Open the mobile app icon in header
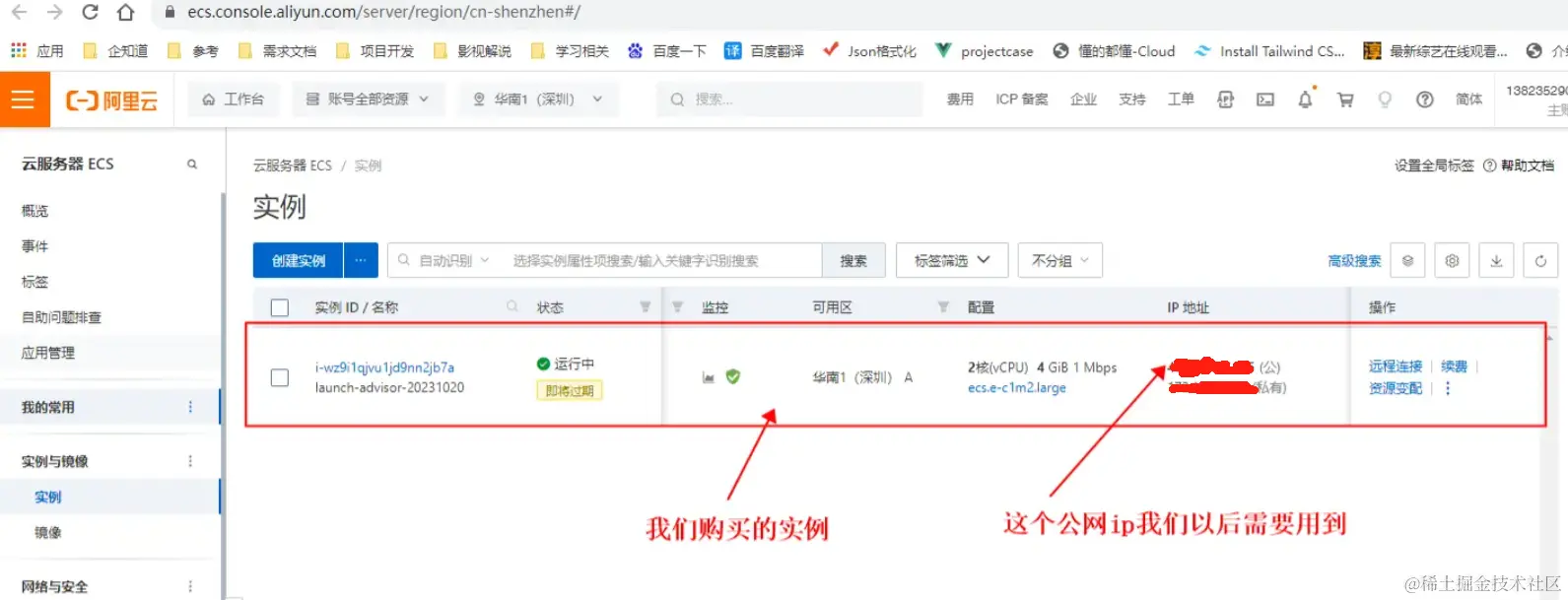The image size is (1568, 600). coord(1226,100)
